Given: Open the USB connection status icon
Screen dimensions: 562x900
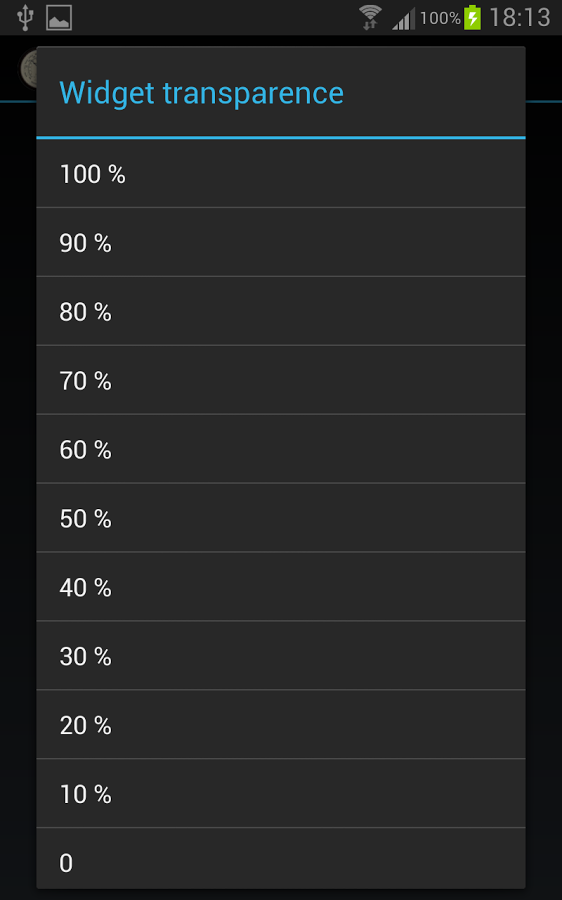Looking at the screenshot, I should [25, 17].
